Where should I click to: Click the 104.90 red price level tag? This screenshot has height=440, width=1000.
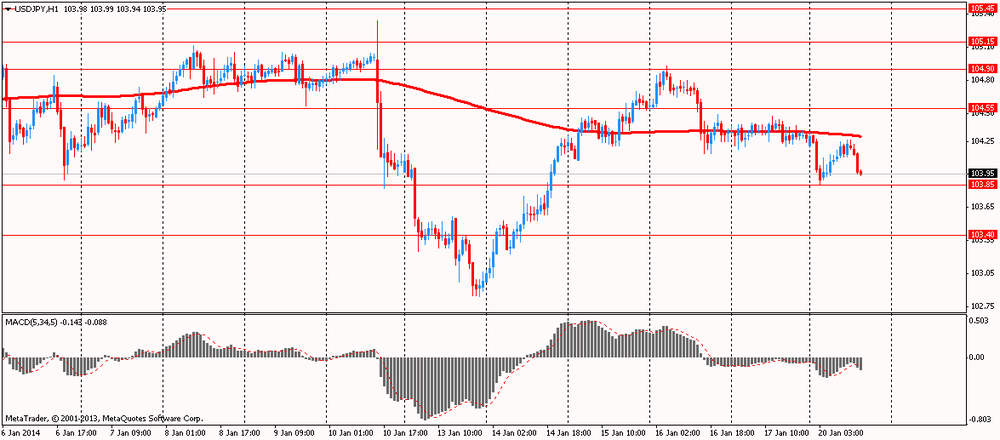point(982,69)
